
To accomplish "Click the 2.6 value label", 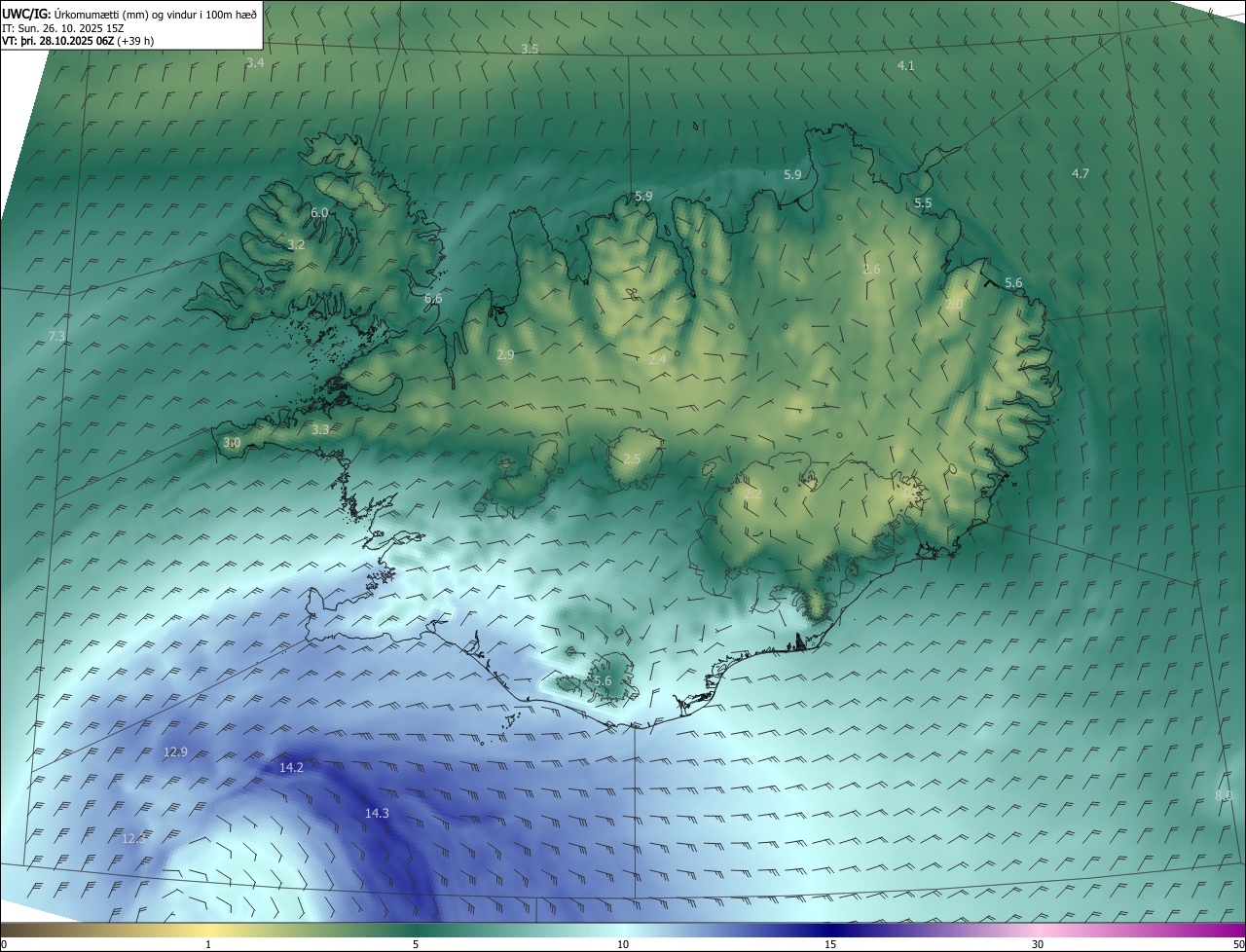I will [871, 269].
